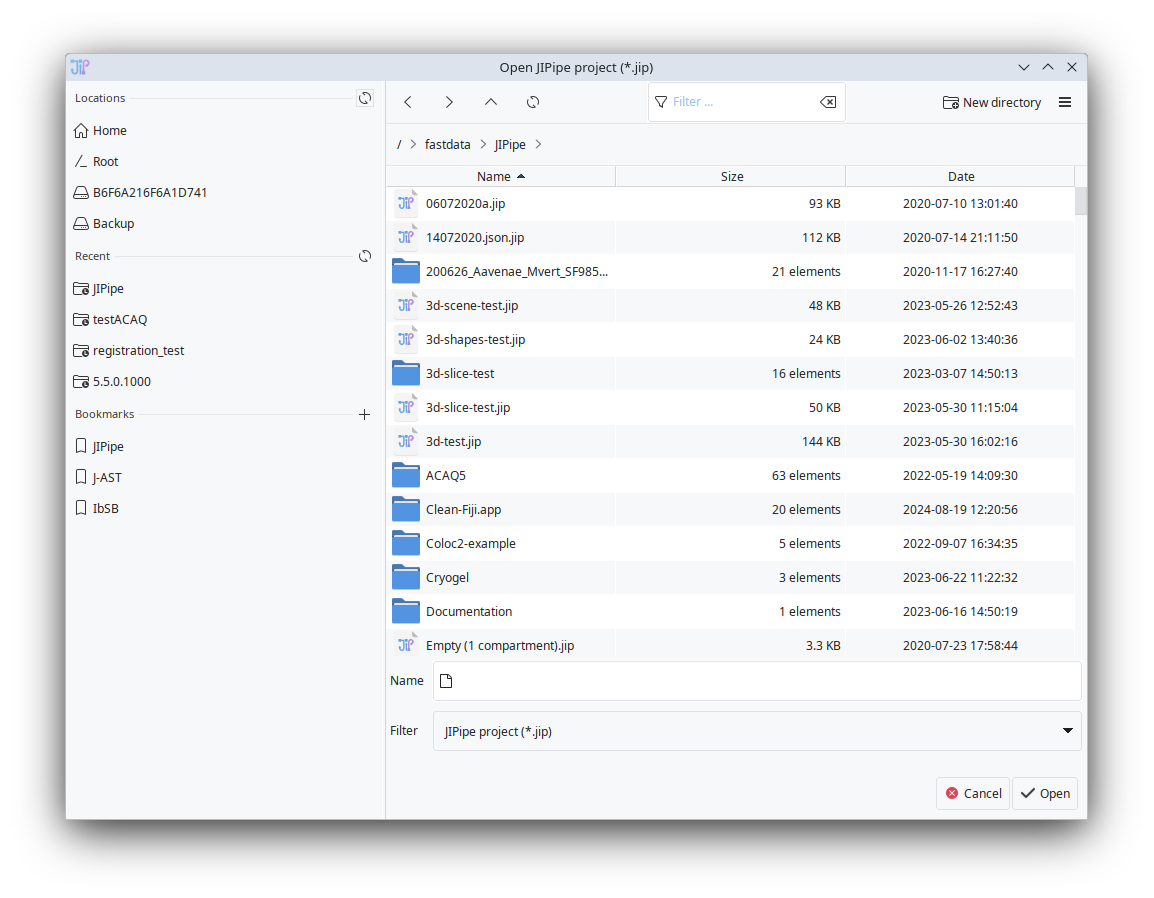This screenshot has height=898, width=1154.
Task: Open the hamburger options menu
Action: tap(1065, 102)
